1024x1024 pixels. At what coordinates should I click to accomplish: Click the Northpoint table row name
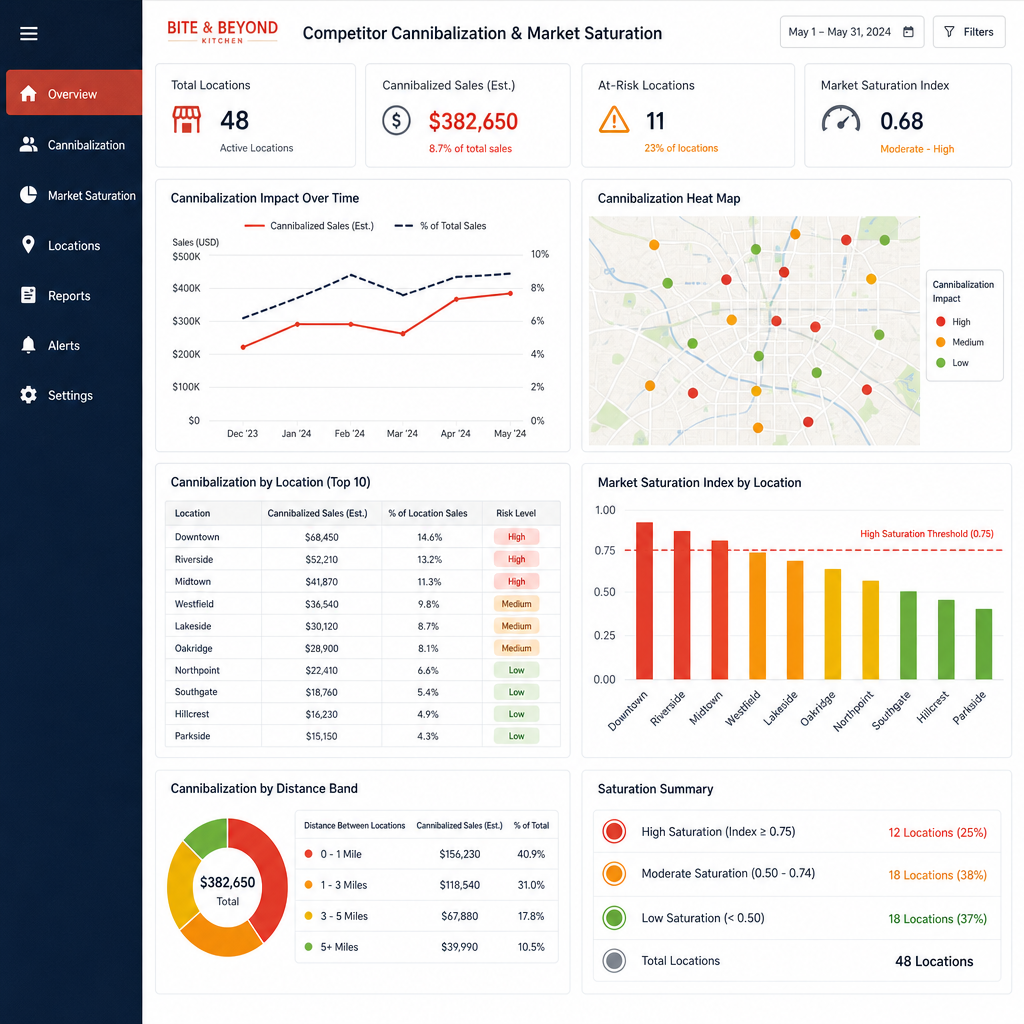tap(197, 670)
